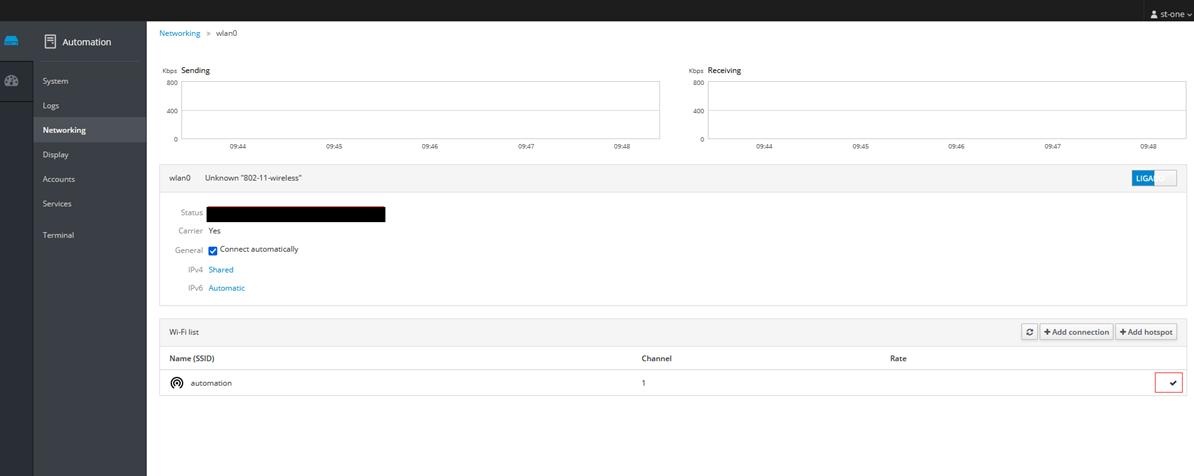Open the IPv4 Shared settings link
Screen dimensions: 1194x476
(221, 270)
